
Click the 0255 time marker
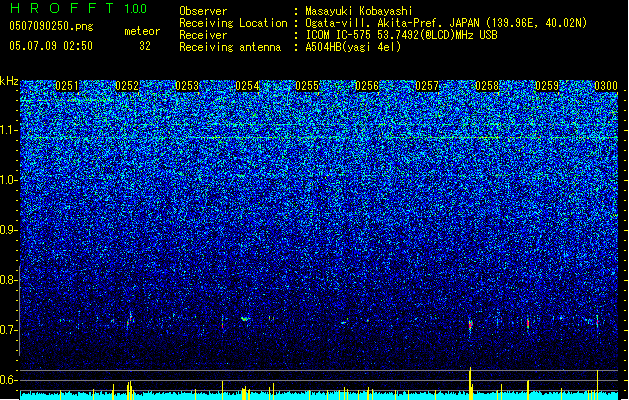pyautogui.click(x=307, y=86)
